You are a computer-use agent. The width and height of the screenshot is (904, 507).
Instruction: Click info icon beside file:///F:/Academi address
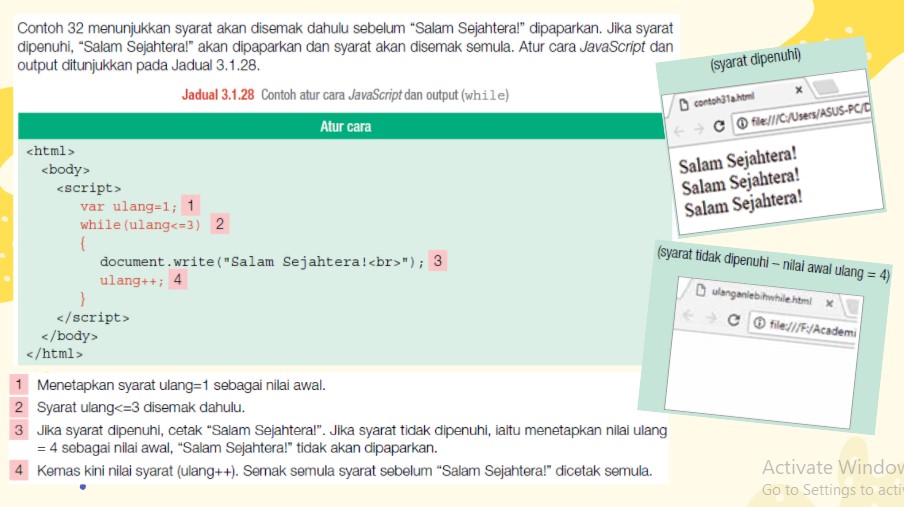point(759,323)
